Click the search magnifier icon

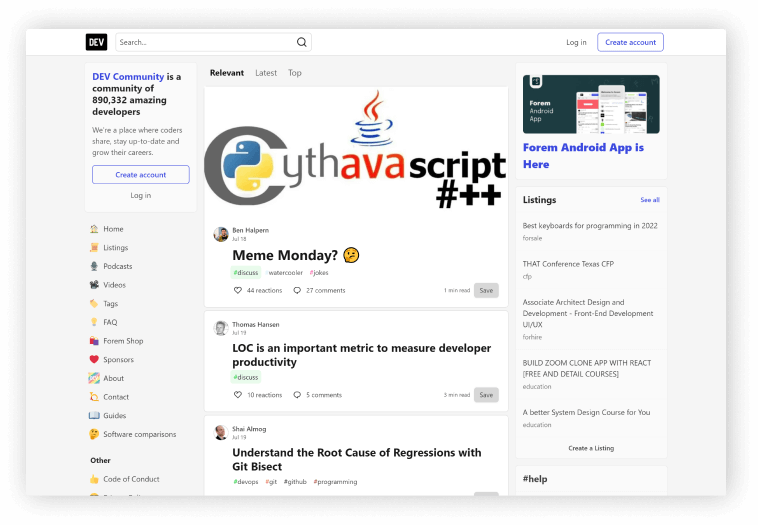click(302, 42)
